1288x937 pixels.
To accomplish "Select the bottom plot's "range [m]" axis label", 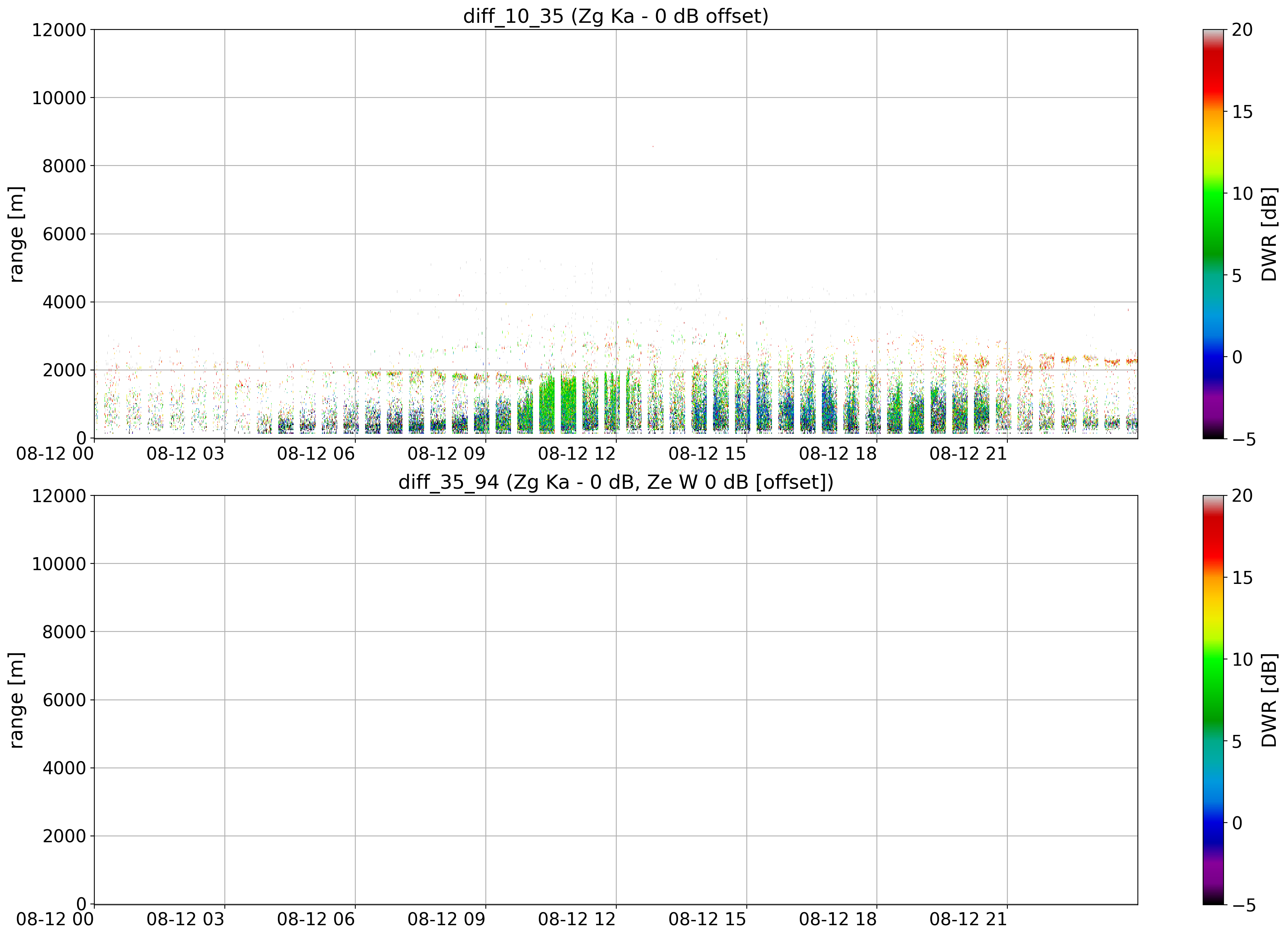I will tap(16, 700).
